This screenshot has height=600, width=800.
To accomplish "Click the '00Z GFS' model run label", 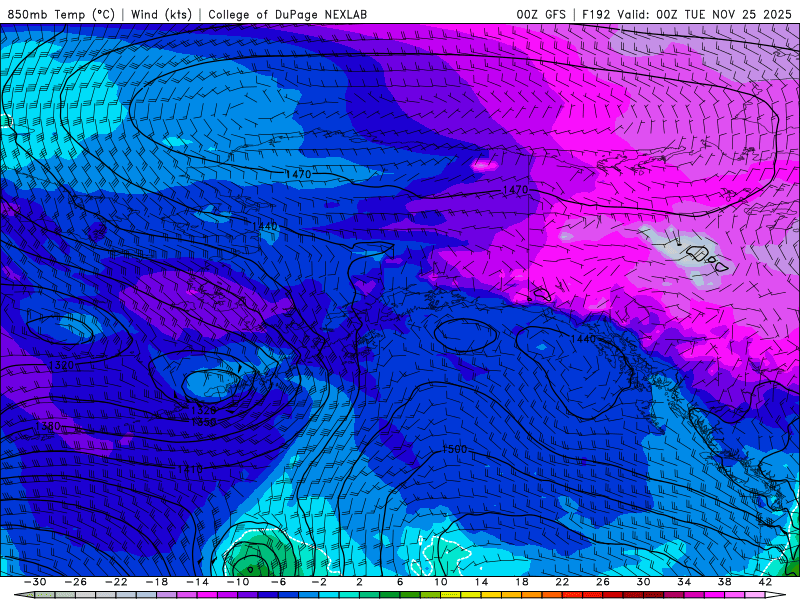I will pyautogui.click(x=541, y=14).
